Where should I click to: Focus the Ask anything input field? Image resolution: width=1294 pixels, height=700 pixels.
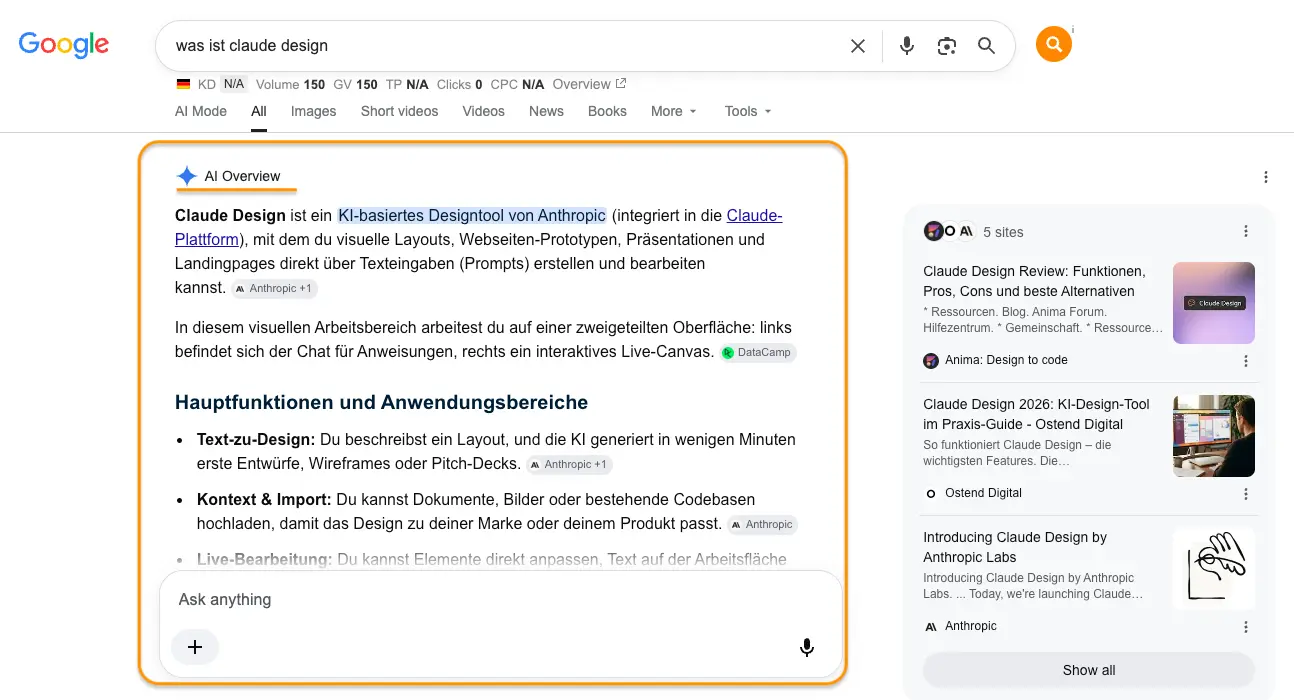500,600
